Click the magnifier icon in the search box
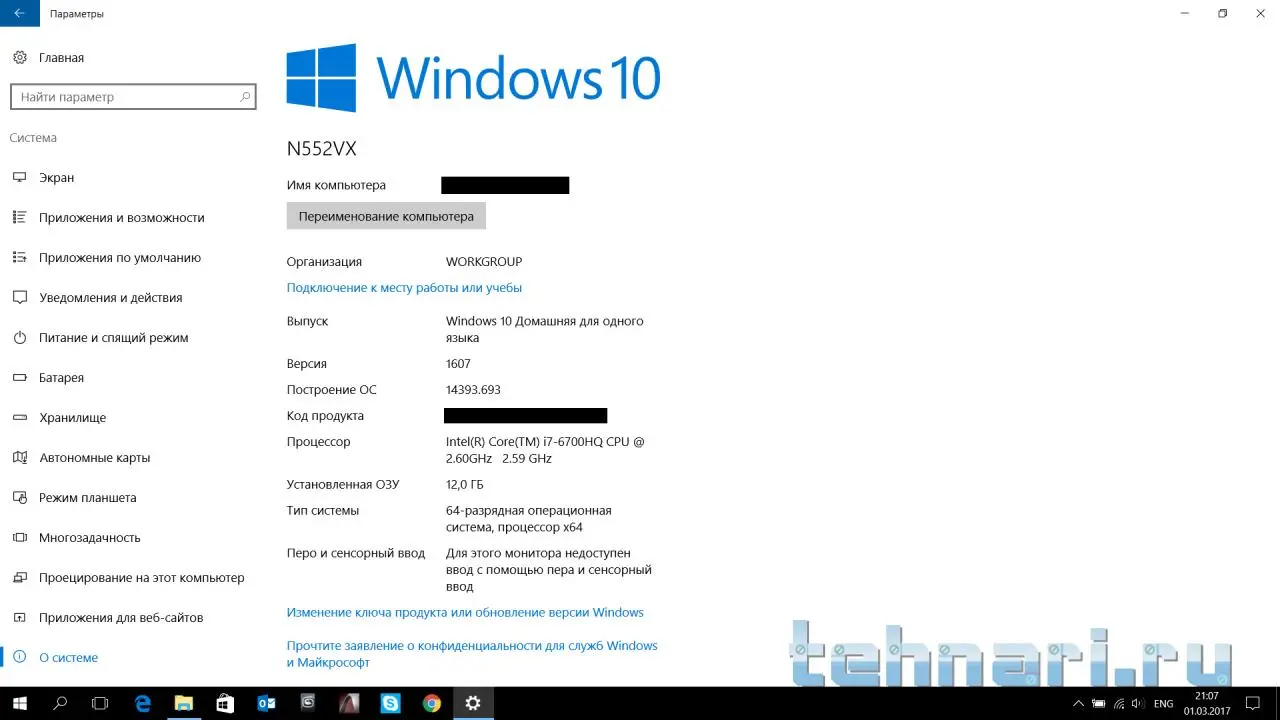Image resolution: width=1280 pixels, height=720 pixels. pos(245,97)
